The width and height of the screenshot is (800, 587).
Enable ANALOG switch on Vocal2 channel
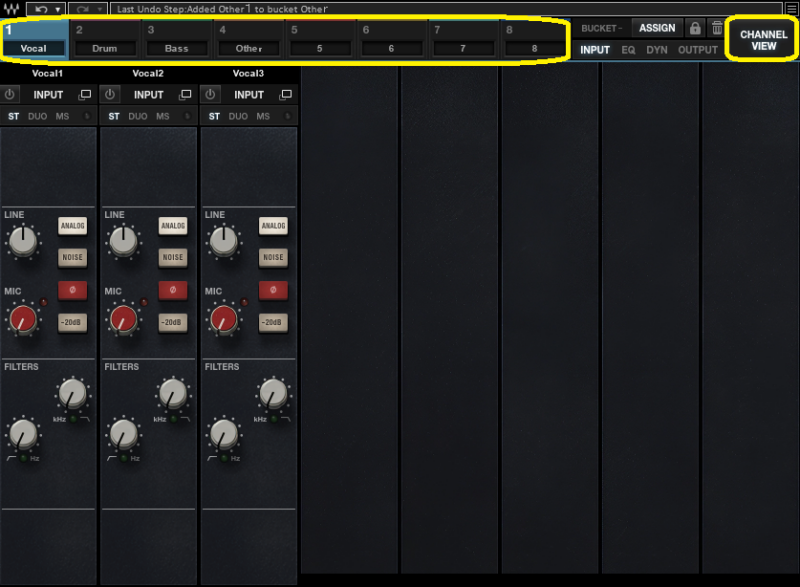[173, 226]
